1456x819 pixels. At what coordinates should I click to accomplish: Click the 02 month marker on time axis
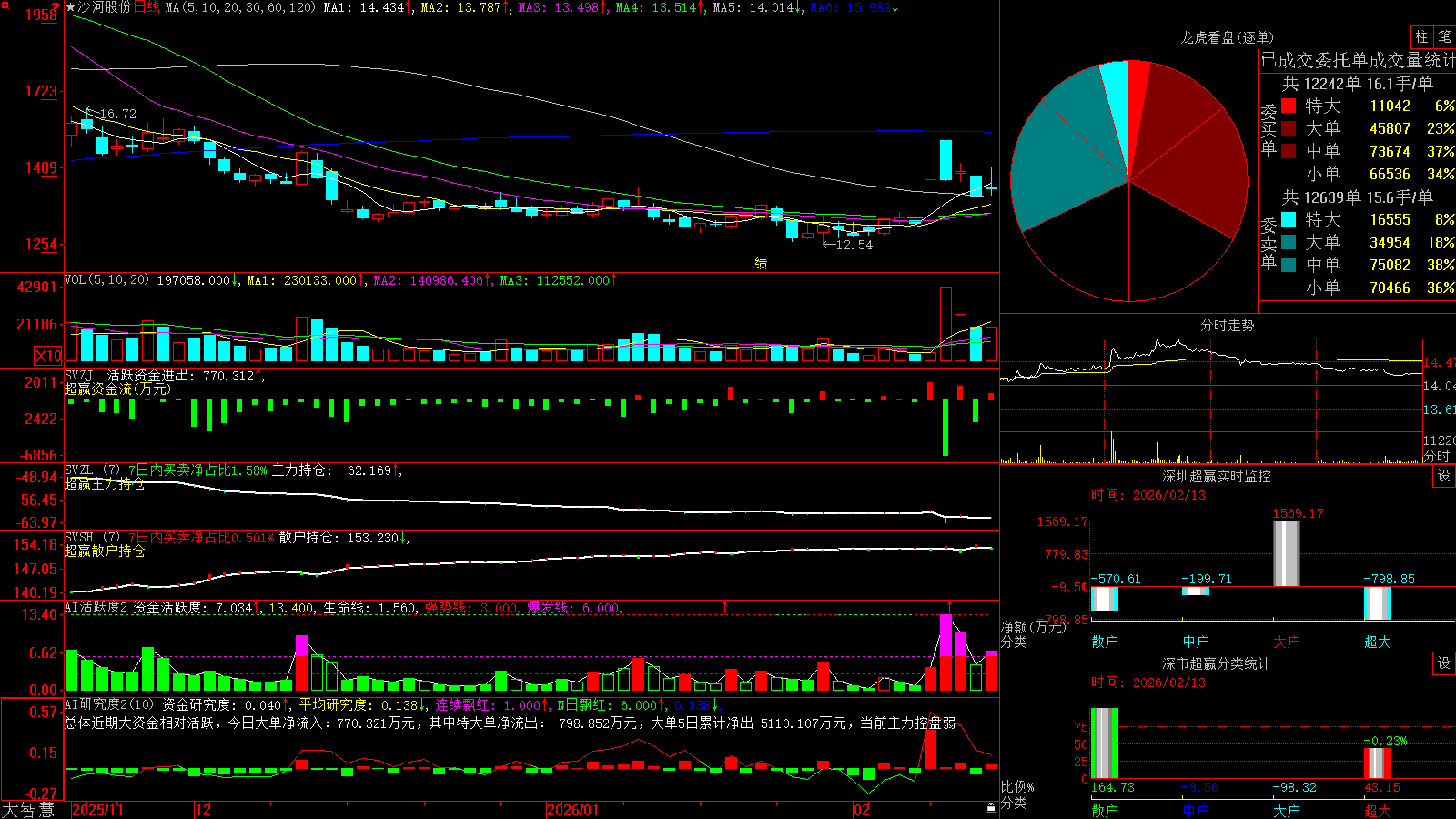pos(861,810)
